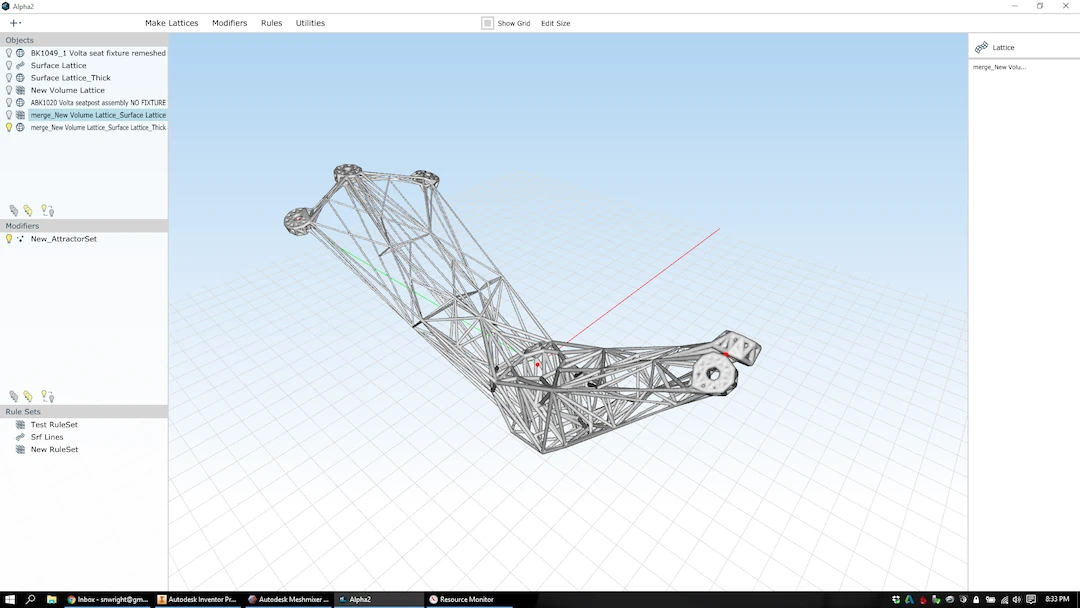The width and height of the screenshot is (1080, 608).
Task: Show the New Volume Lattice object via bulb
Action: pos(9,90)
